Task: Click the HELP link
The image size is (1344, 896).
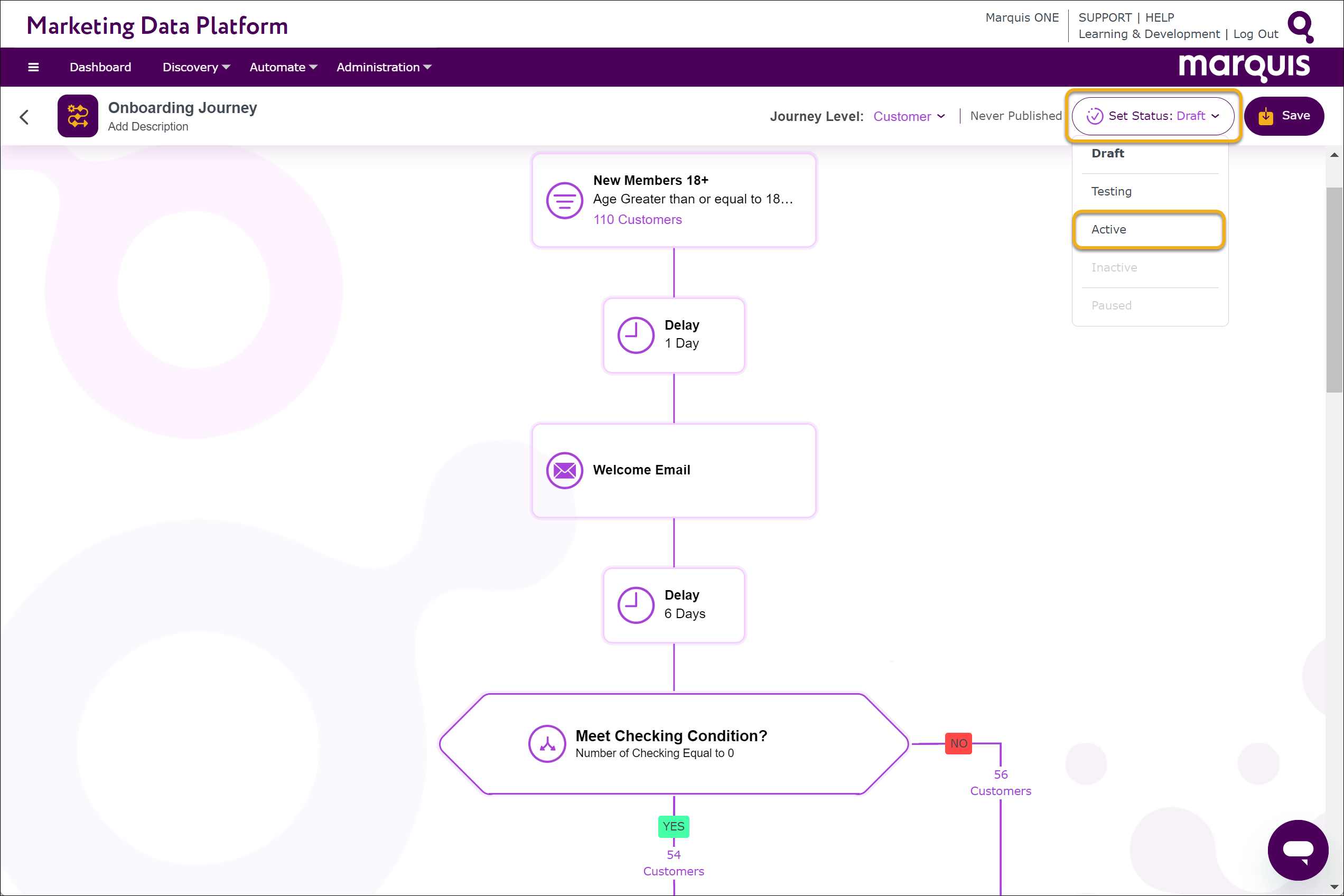Action: [x=1160, y=18]
